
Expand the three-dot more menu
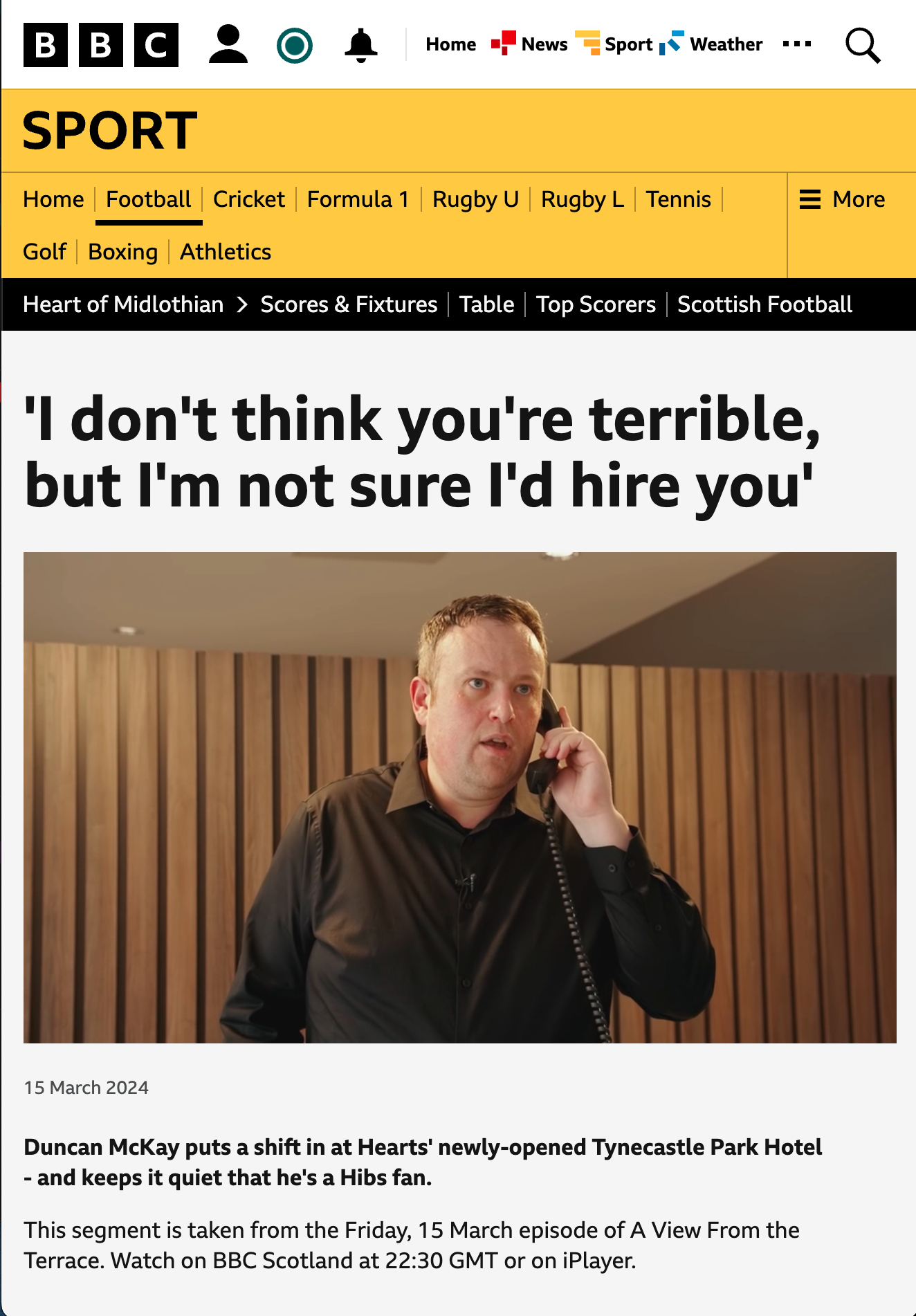797,44
